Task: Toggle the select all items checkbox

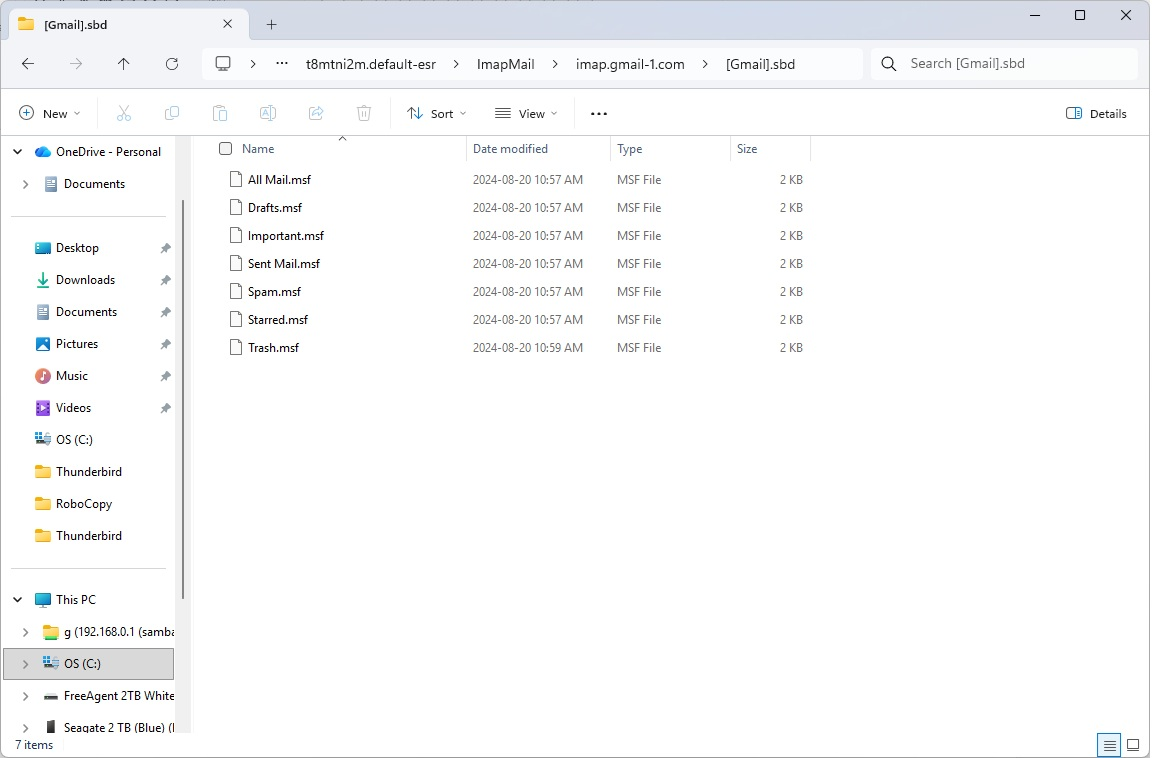Action: (x=226, y=149)
